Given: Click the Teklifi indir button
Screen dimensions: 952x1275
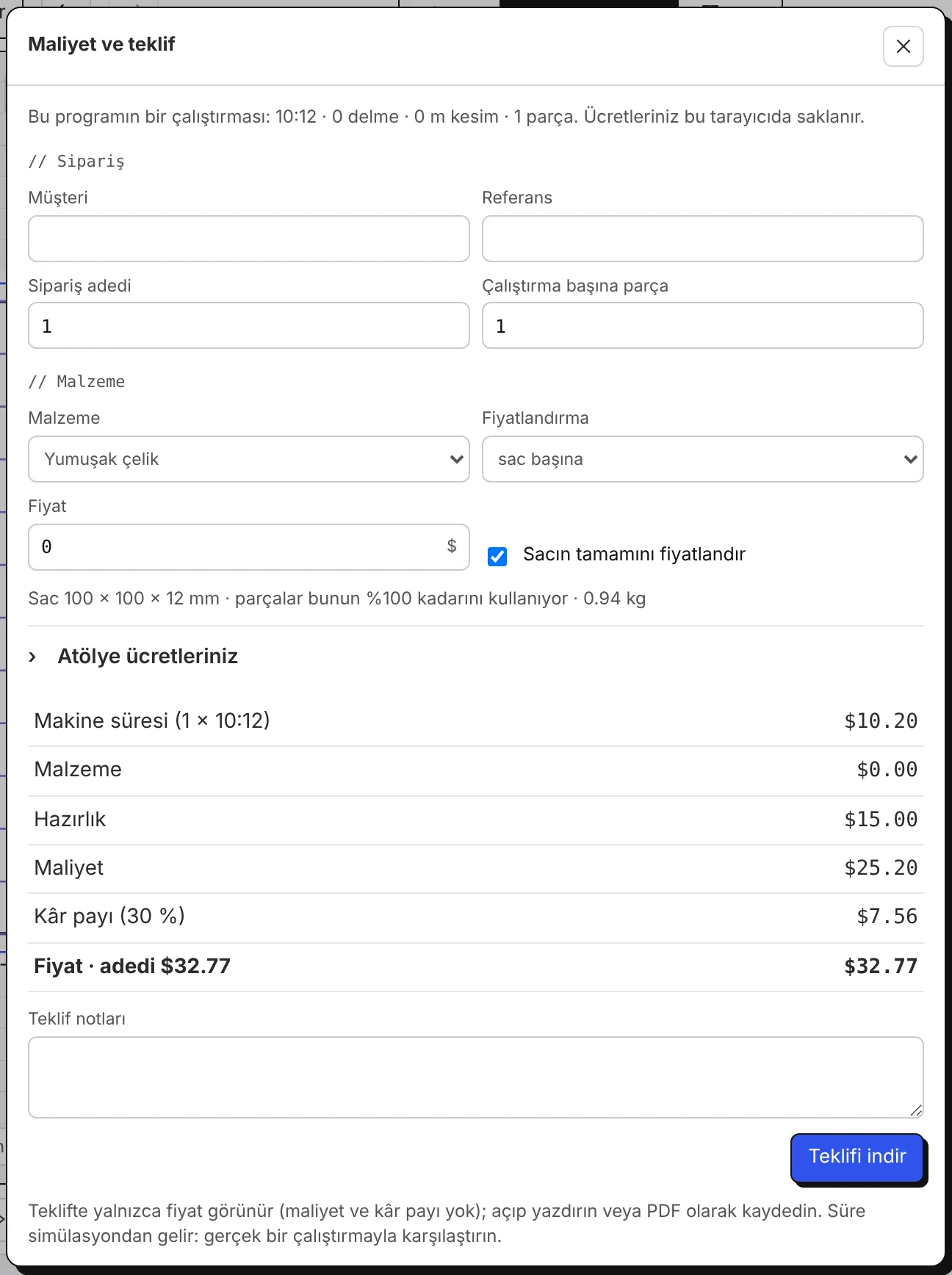Looking at the screenshot, I should (x=857, y=1157).
